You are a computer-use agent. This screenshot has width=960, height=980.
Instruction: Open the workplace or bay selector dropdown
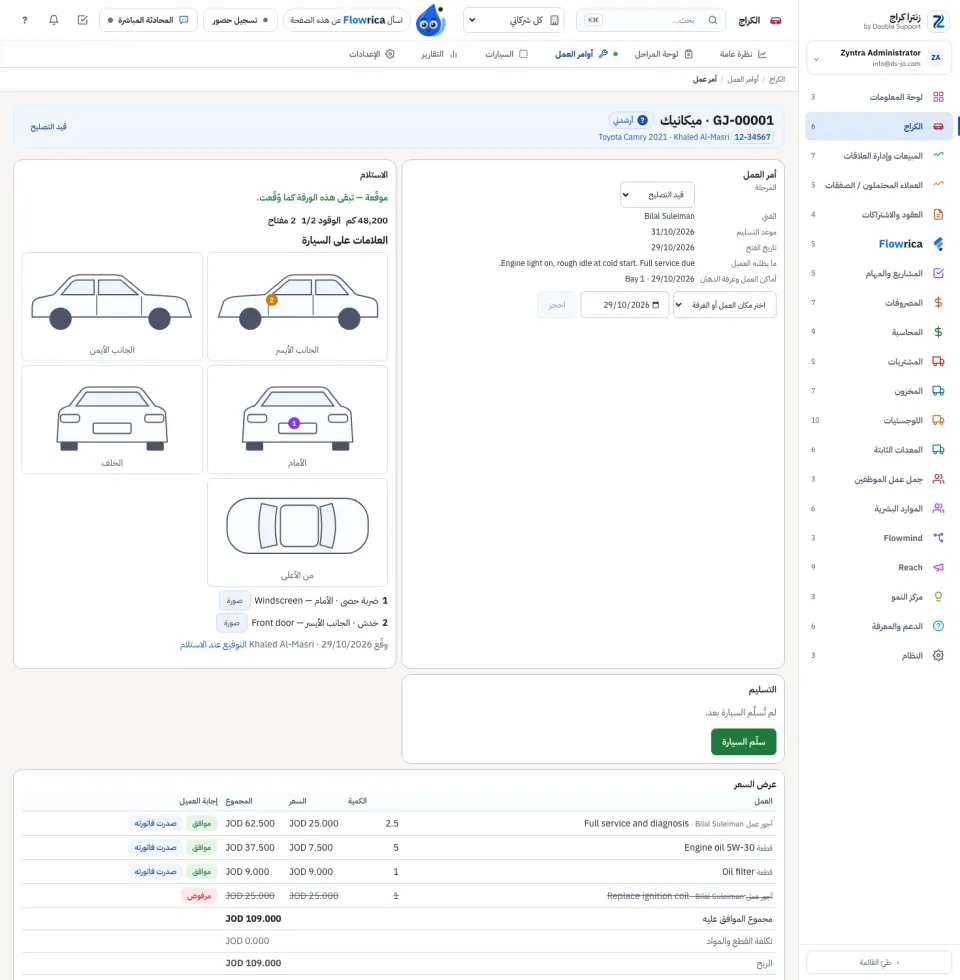click(724, 305)
